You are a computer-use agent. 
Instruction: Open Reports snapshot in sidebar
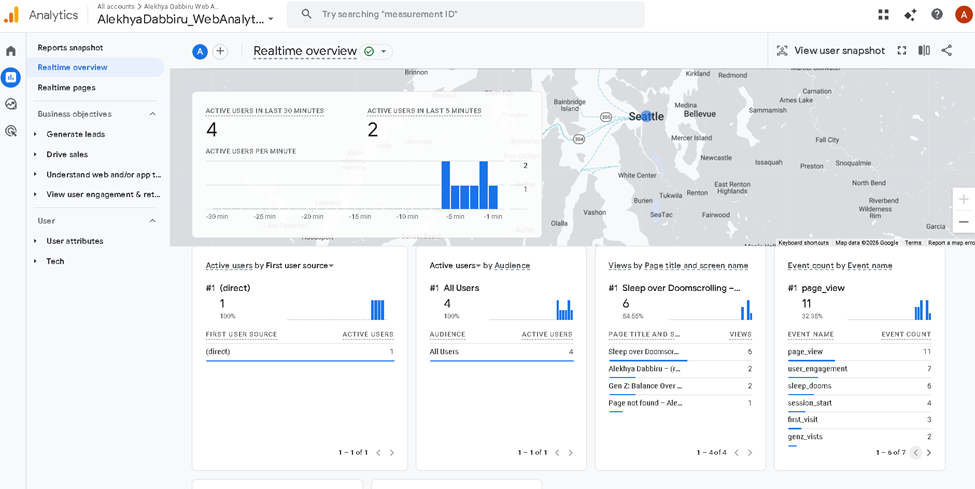click(x=70, y=48)
